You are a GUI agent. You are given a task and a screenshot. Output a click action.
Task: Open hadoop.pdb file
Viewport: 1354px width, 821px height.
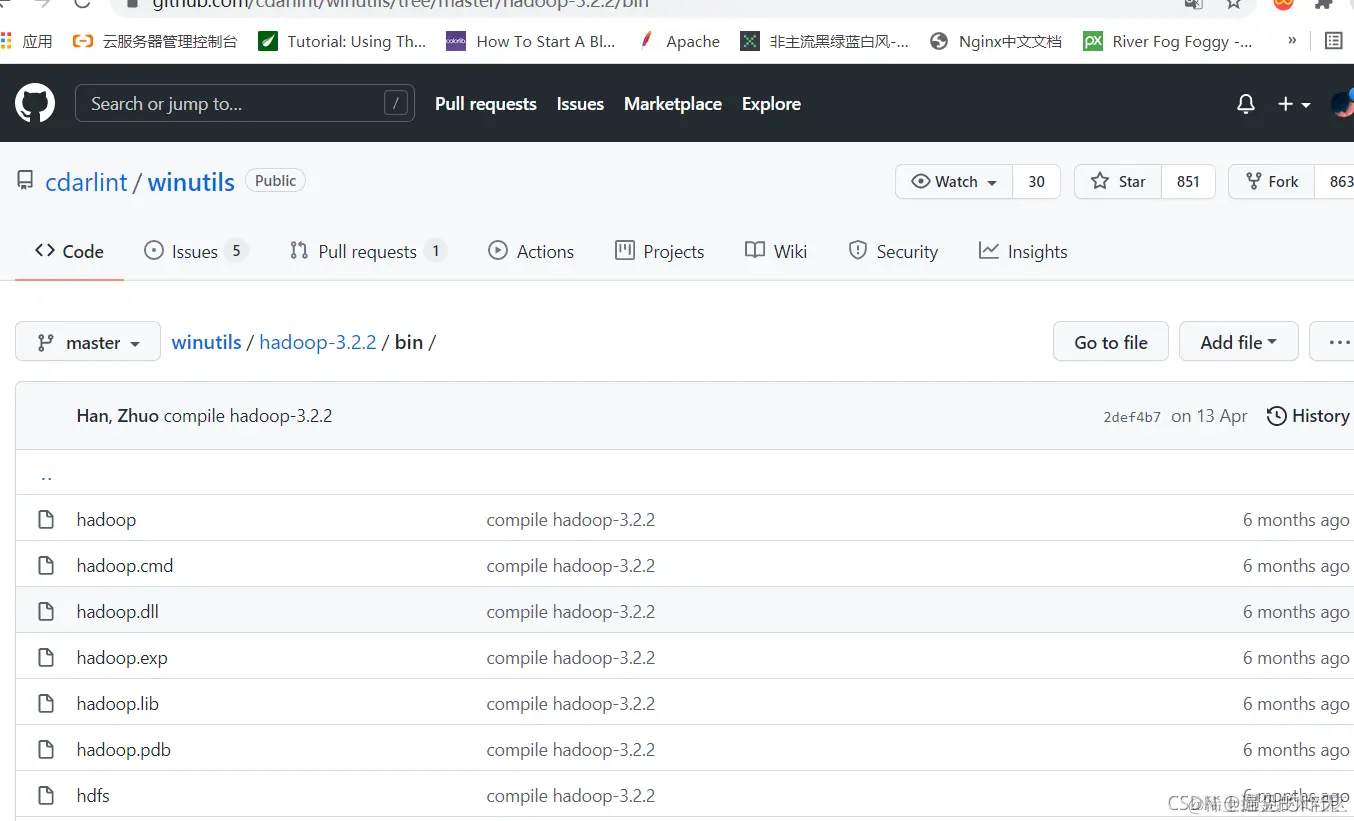123,750
